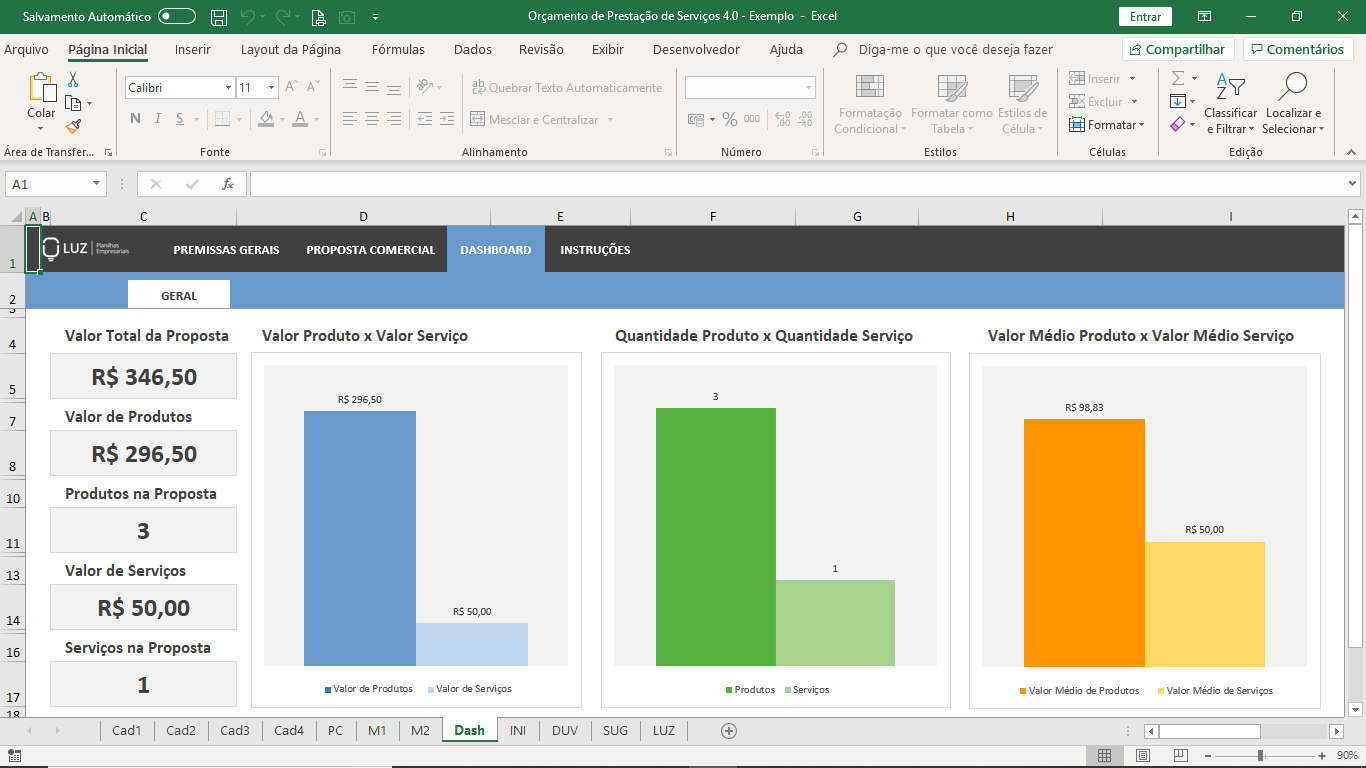Toggle Salvamento Automático switch
Viewport: 1366px width, 768px height.
pos(177,16)
